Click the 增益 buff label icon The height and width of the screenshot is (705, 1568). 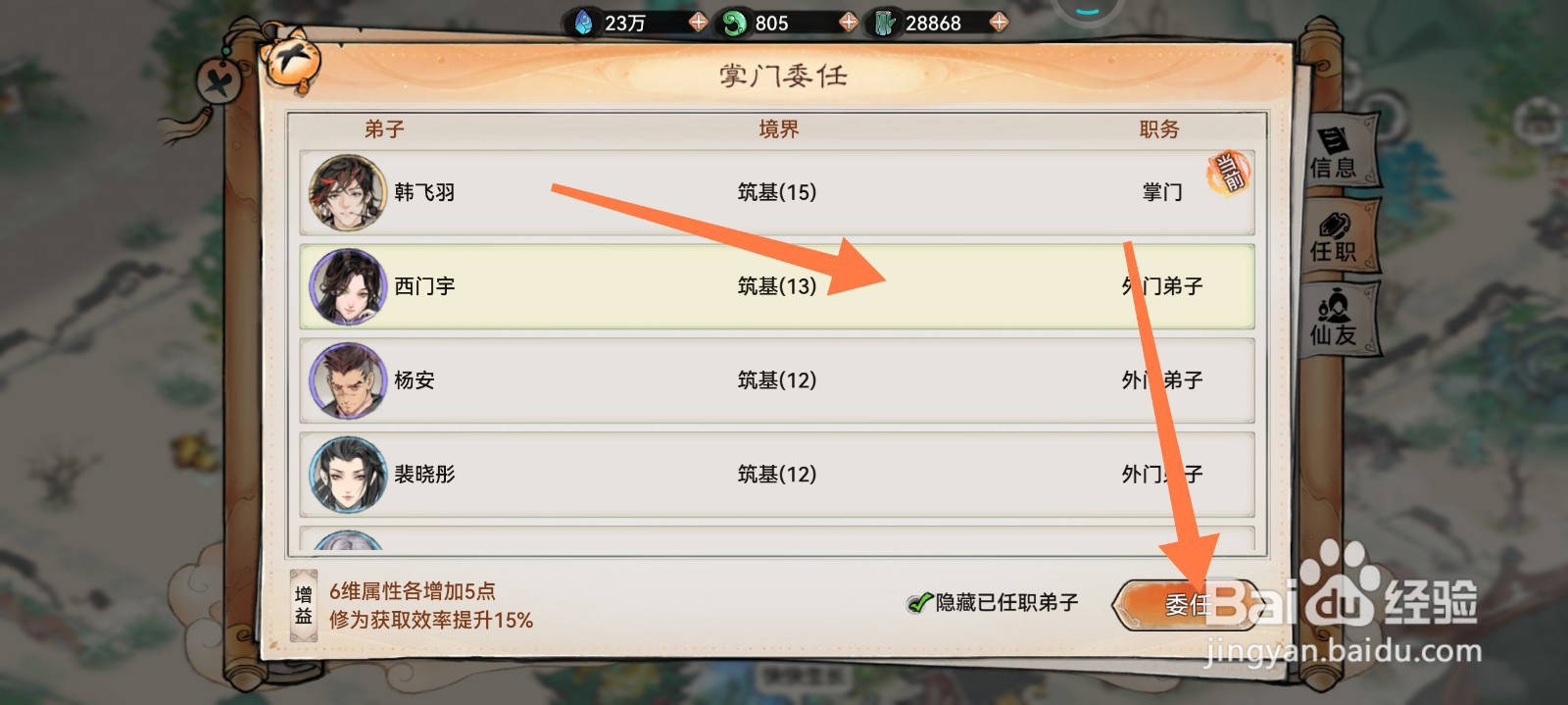click(304, 606)
